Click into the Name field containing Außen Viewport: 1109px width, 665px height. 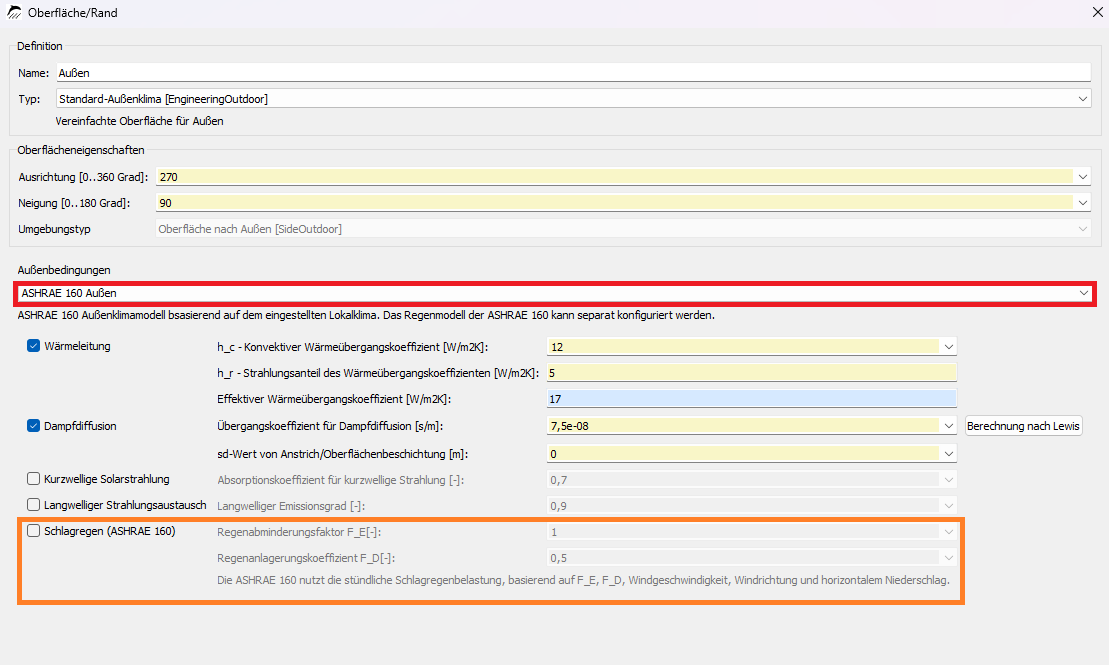[574, 73]
